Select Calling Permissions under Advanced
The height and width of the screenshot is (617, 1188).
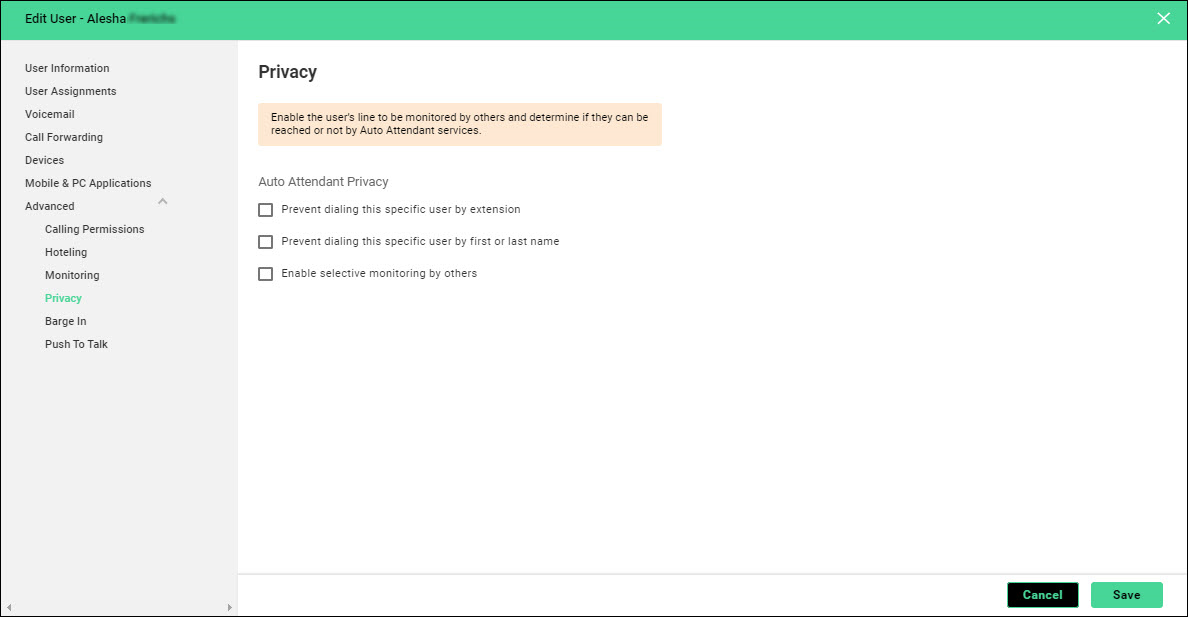point(94,229)
